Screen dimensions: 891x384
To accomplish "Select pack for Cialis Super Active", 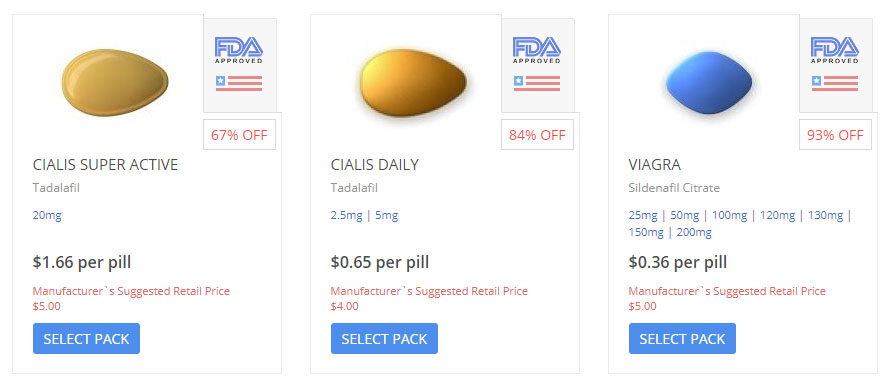I will 86,339.
